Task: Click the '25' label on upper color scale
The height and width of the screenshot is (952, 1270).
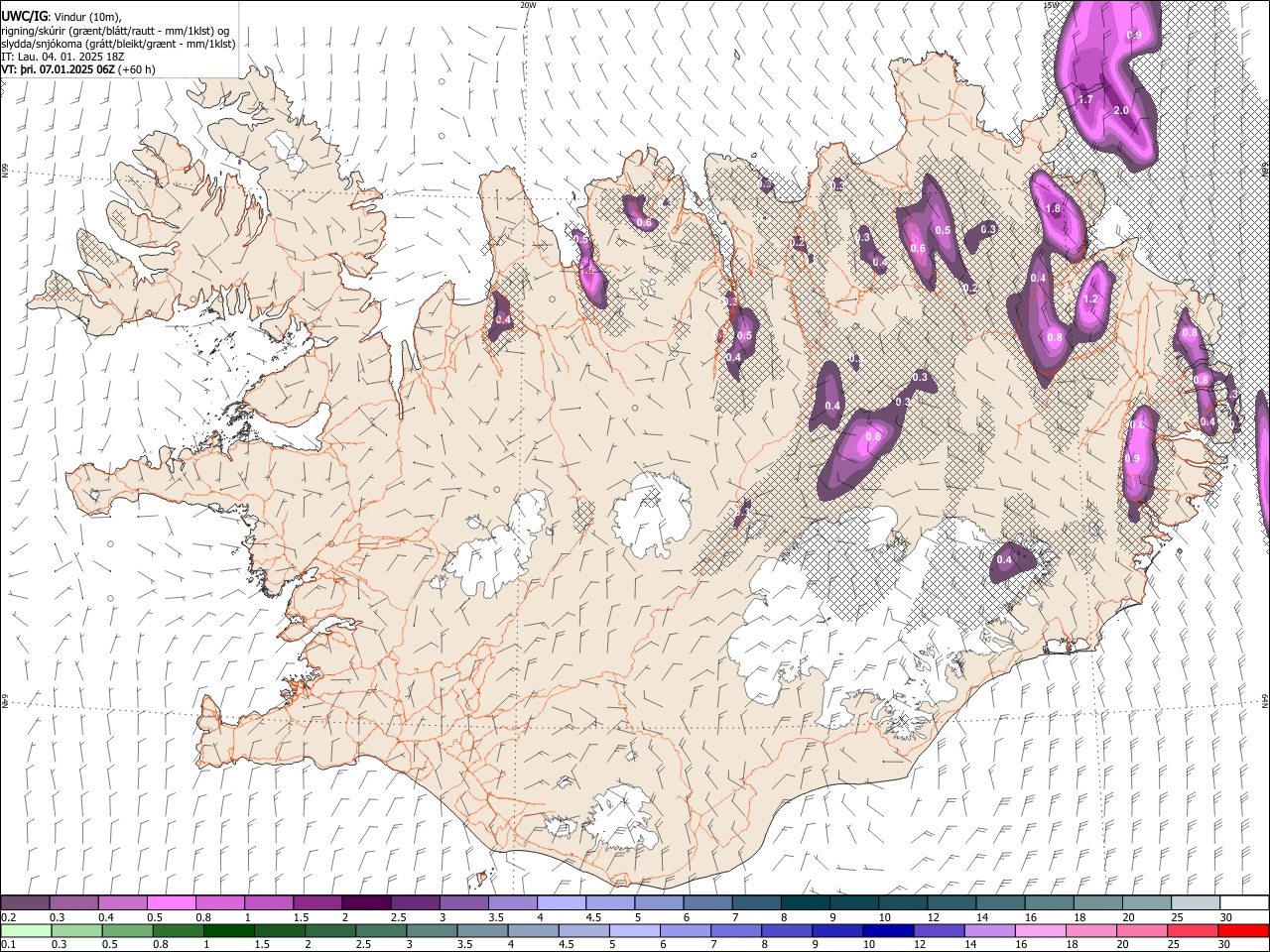Action: 1177,917
